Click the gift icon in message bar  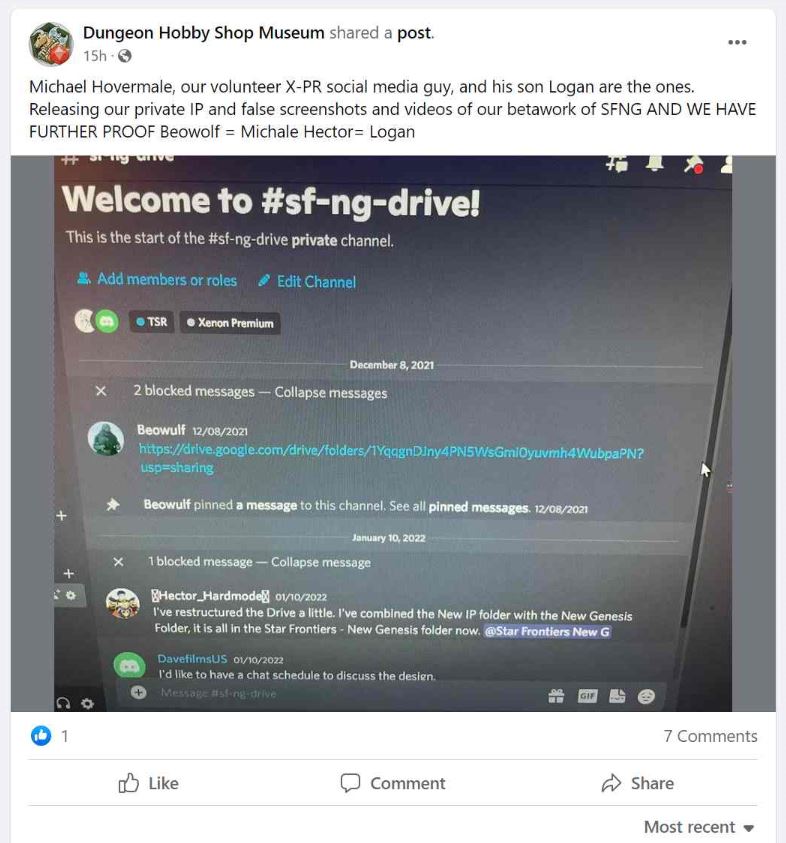(556, 696)
